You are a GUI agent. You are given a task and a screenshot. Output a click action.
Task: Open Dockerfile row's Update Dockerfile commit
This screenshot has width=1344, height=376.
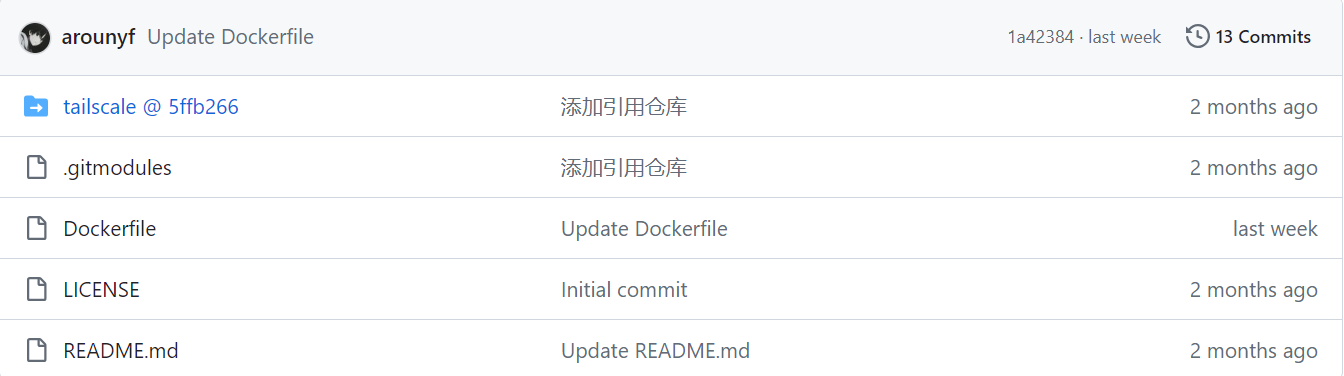[644, 229]
